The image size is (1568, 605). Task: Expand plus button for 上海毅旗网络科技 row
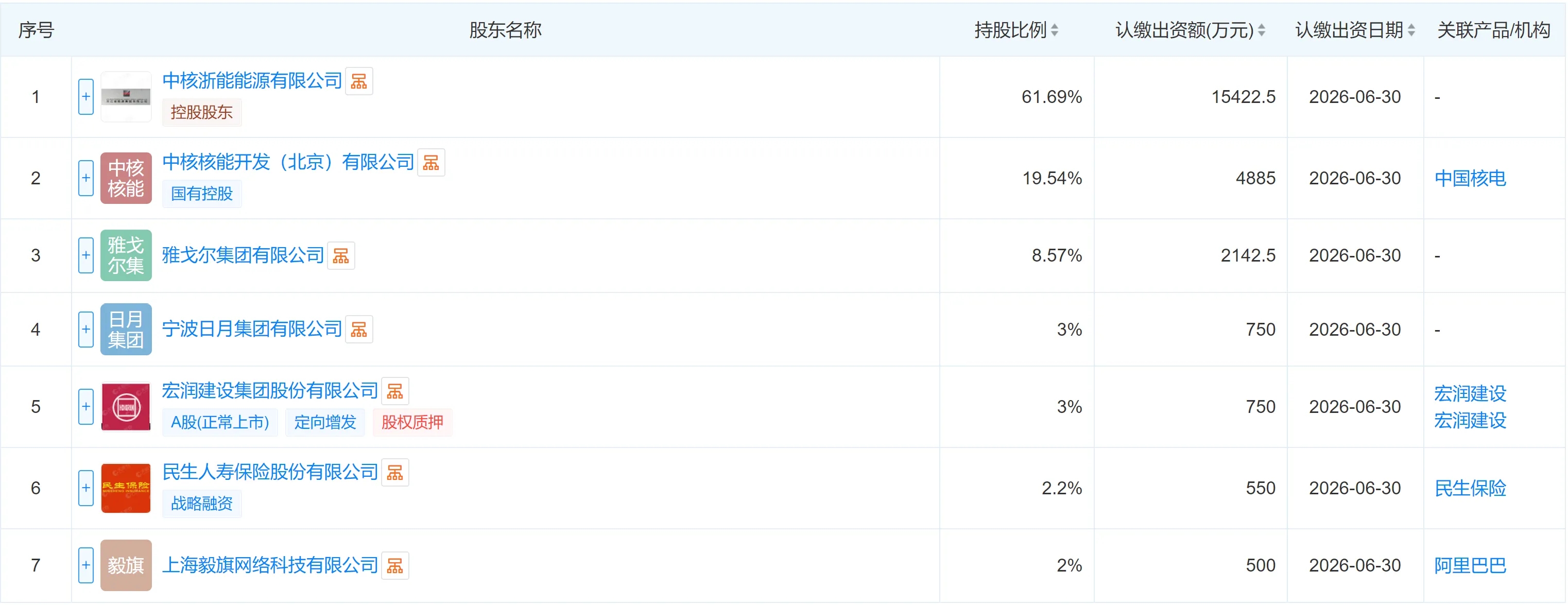coord(86,566)
